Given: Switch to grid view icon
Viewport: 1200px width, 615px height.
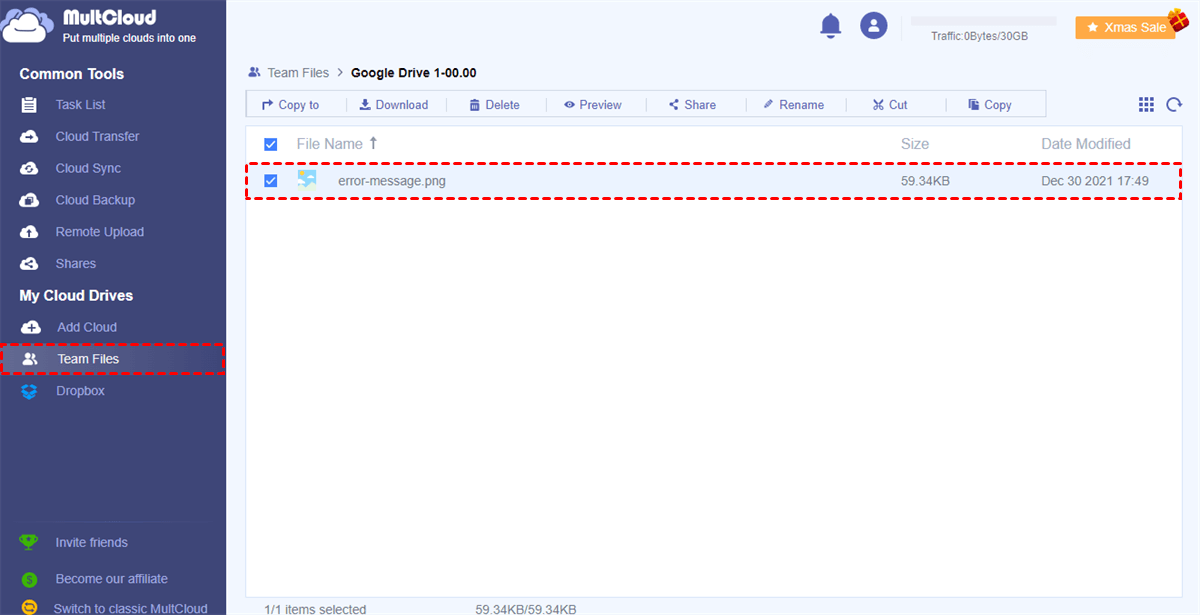Looking at the screenshot, I should click(1146, 105).
